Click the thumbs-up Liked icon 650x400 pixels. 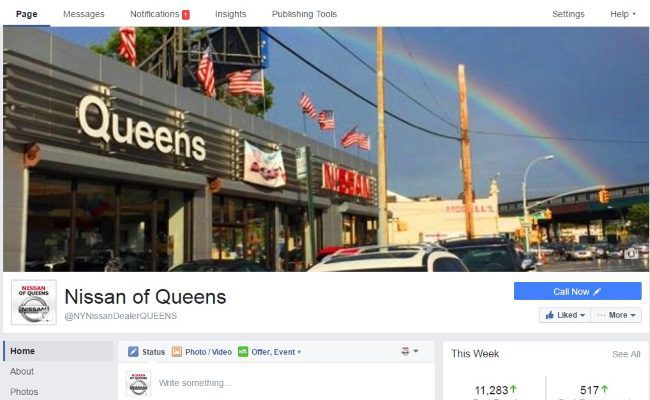coord(550,315)
